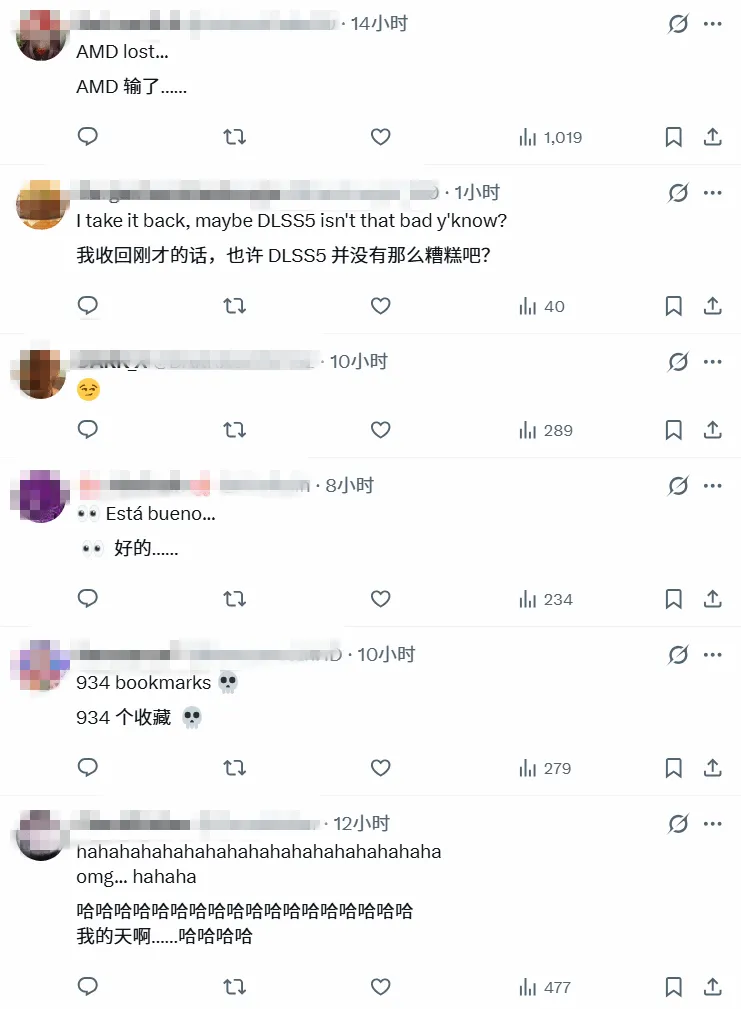Open the 14小时 timestamp link
This screenshot has width=741, height=1009.
click(379, 24)
